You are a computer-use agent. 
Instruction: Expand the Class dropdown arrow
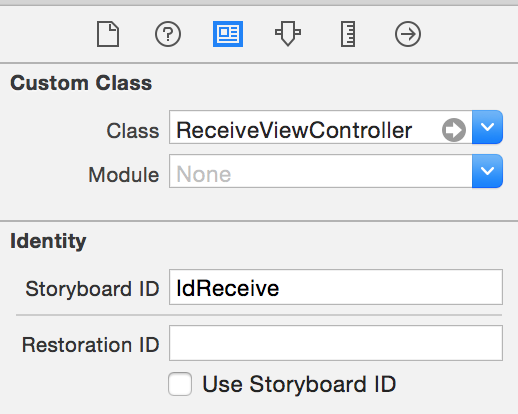(487, 127)
